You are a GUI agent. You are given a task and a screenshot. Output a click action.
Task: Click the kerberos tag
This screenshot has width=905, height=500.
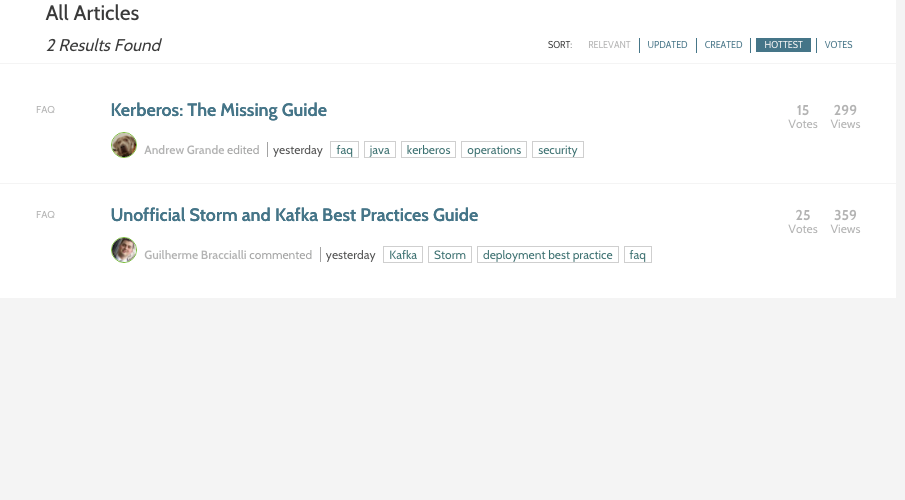pyautogui.click(x=428, y=150)
